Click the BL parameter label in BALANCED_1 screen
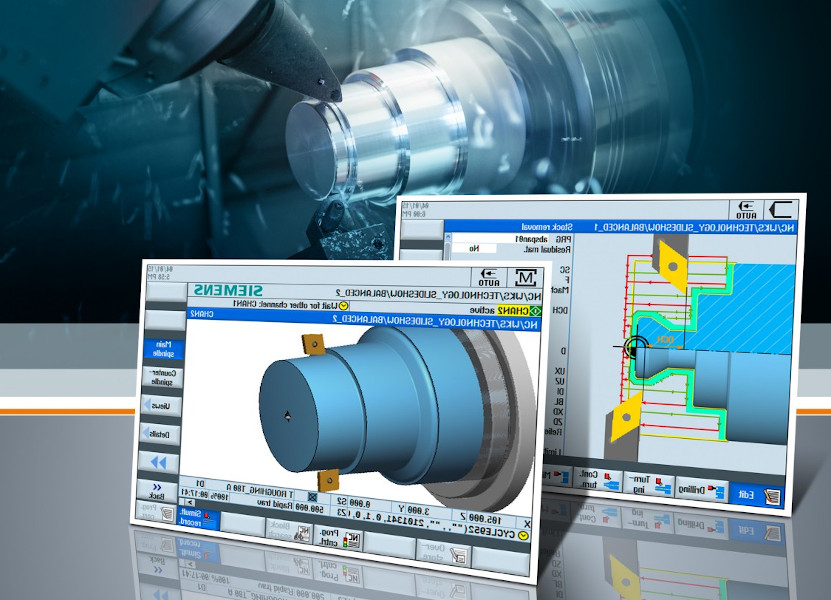 [559, 402]
